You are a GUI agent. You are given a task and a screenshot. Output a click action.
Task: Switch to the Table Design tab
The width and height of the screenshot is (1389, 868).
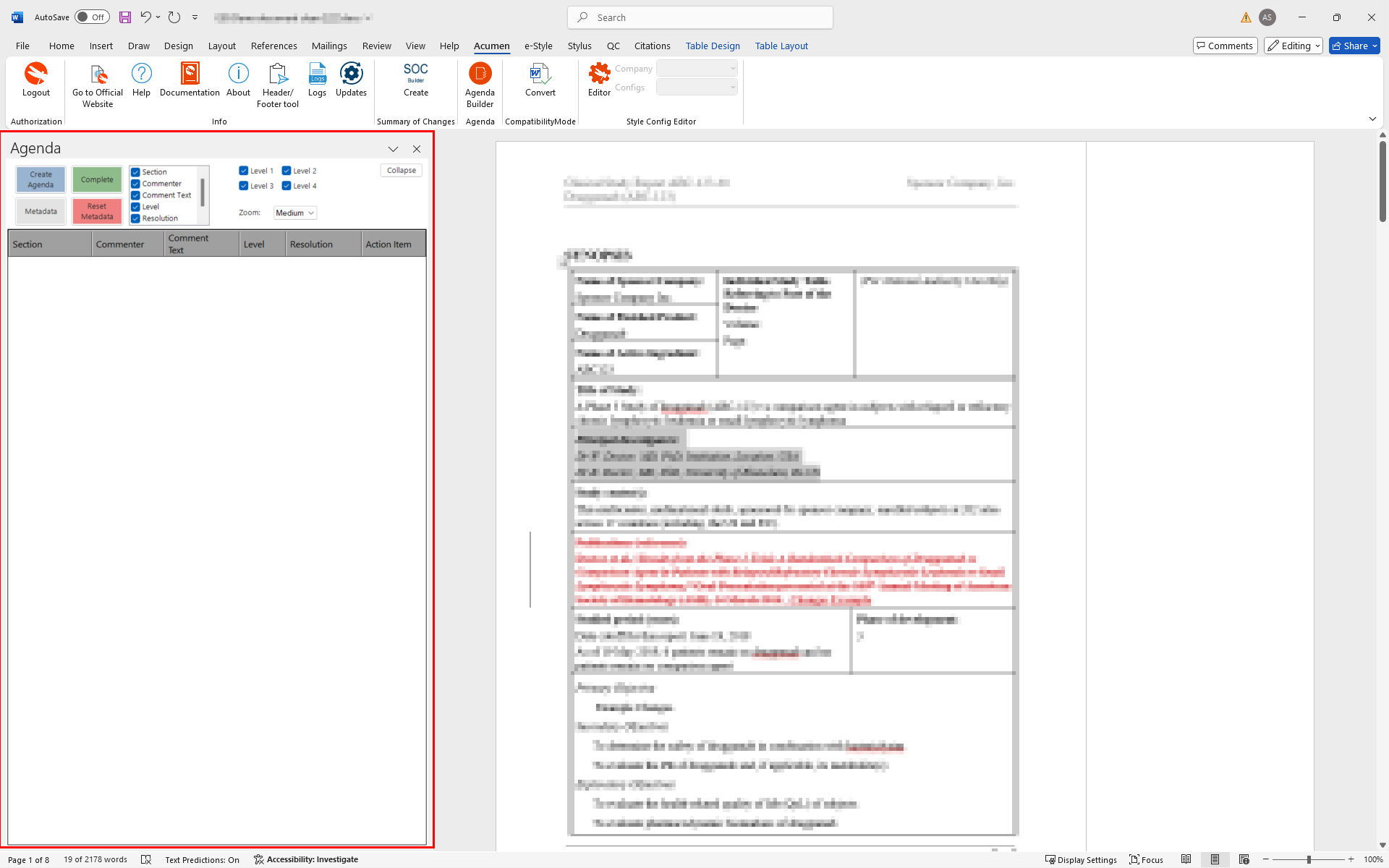click(713, 46)
